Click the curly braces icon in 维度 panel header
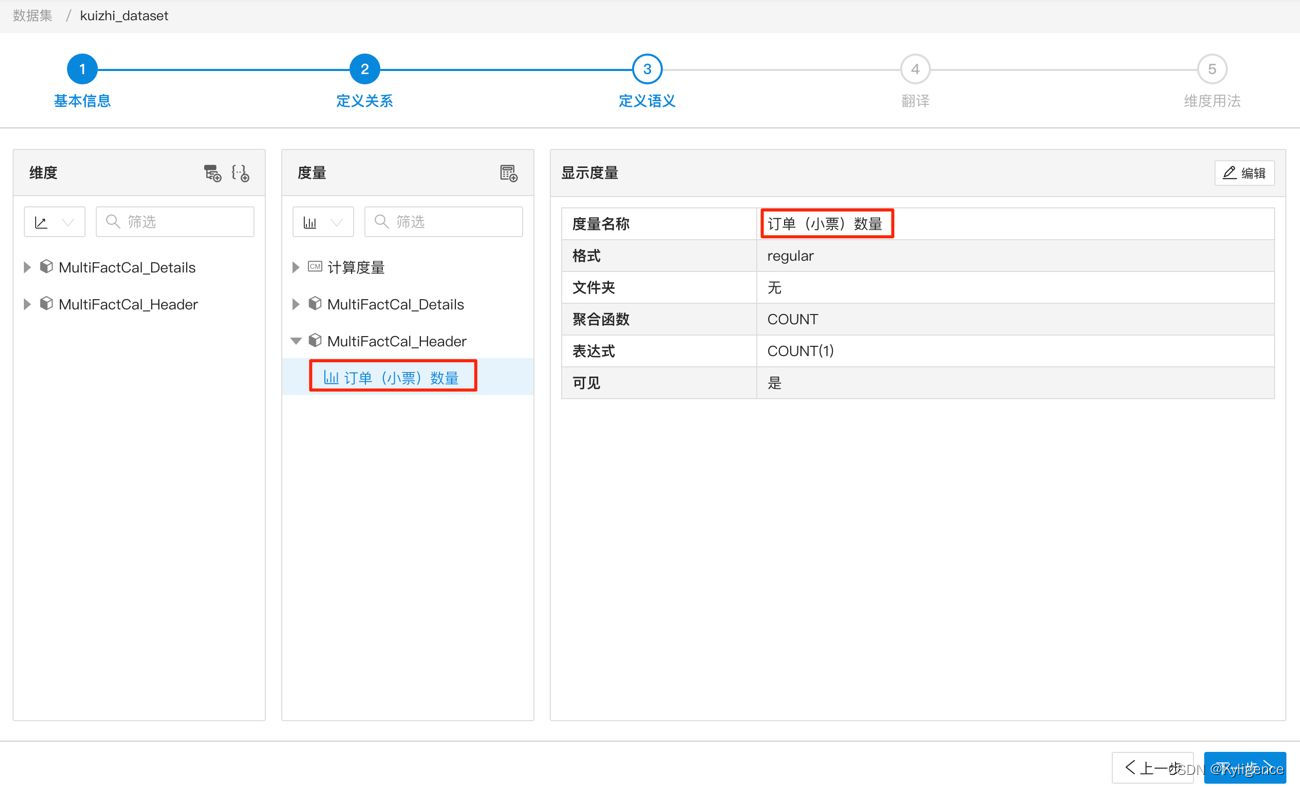1300x787 pixels. tap(240, 173)
